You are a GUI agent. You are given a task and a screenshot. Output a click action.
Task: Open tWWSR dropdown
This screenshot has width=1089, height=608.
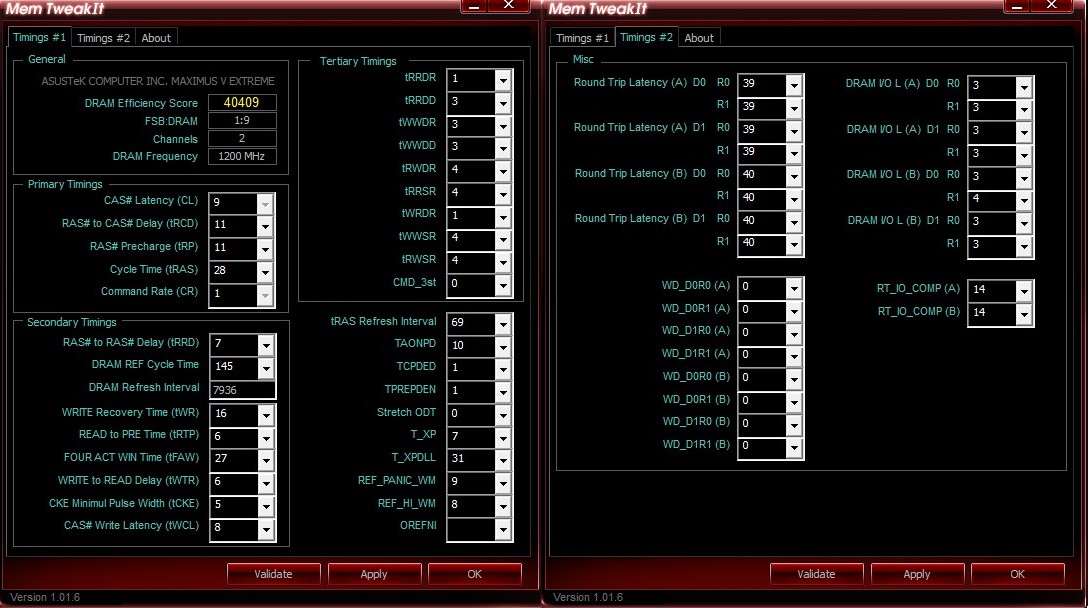coord(503,240)
